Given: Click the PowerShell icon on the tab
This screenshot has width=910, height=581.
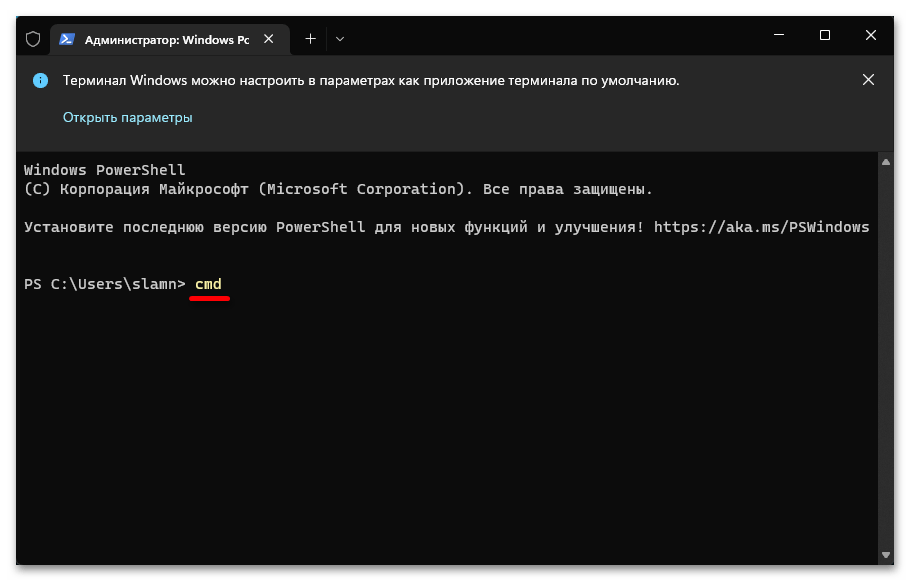Looking at the screenshot, I should 67,39.
